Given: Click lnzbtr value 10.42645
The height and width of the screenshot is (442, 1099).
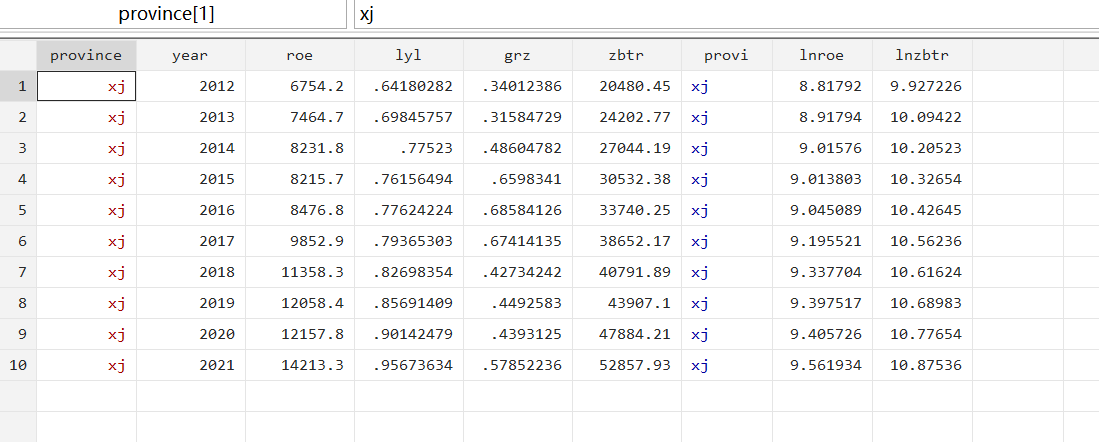Looking at the screenshot, I should click(x=922, y=210).
